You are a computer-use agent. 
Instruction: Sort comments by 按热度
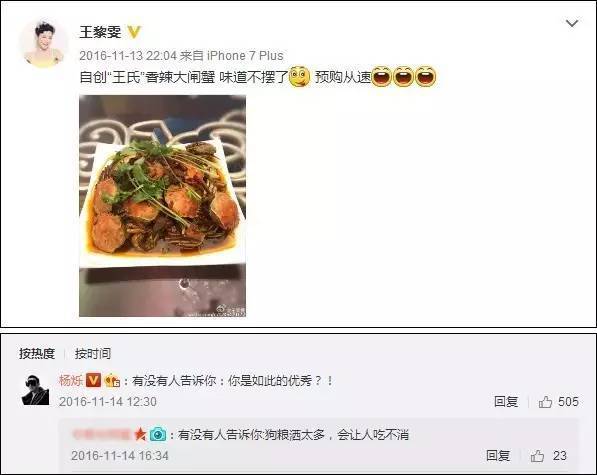pos(37,354)
